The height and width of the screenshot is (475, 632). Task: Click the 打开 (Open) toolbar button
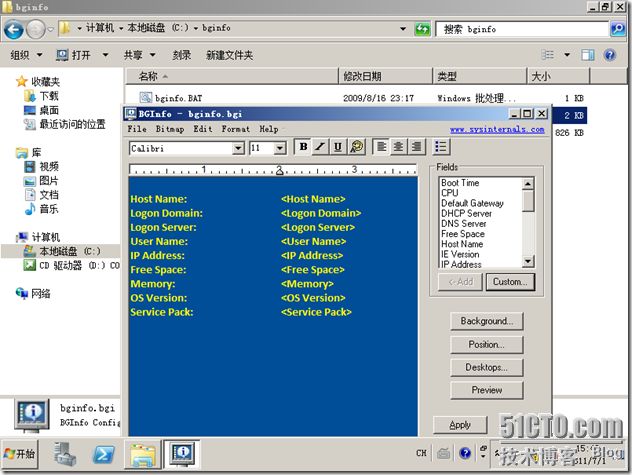coord(73,55)
